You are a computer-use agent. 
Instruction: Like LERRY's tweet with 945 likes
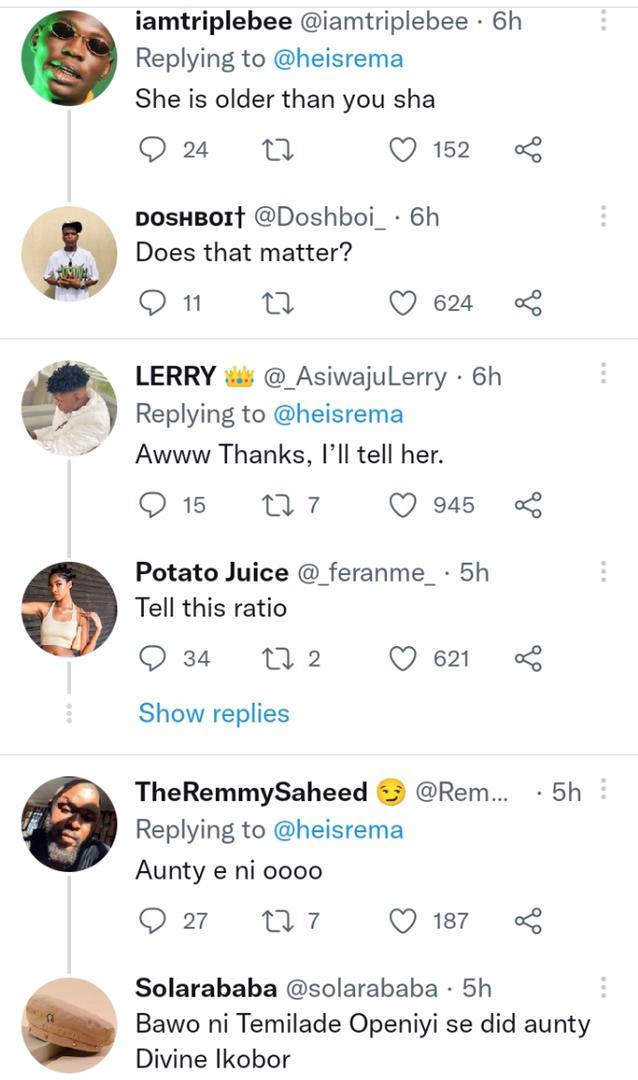403,505
